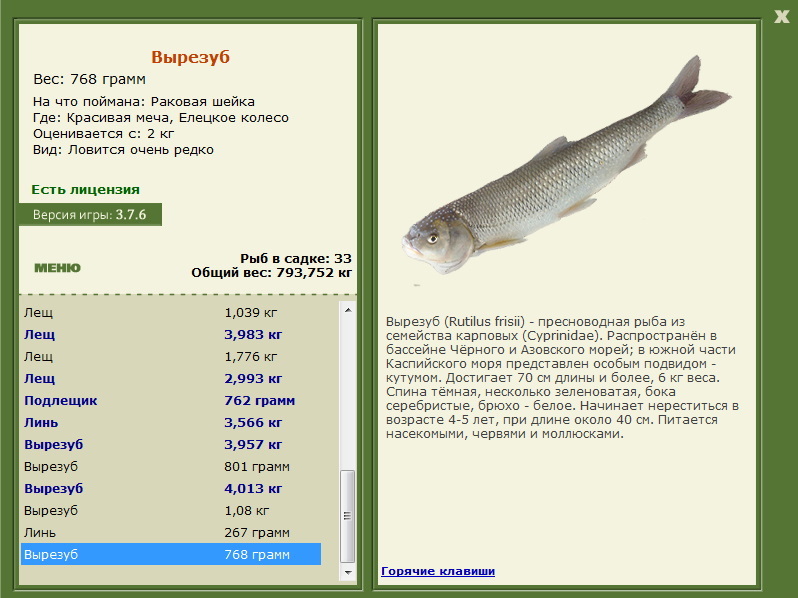This screenshot has height=598, width=798.
Task: Click the scrollbar up arrow in fish list
Action: point(348,310)
